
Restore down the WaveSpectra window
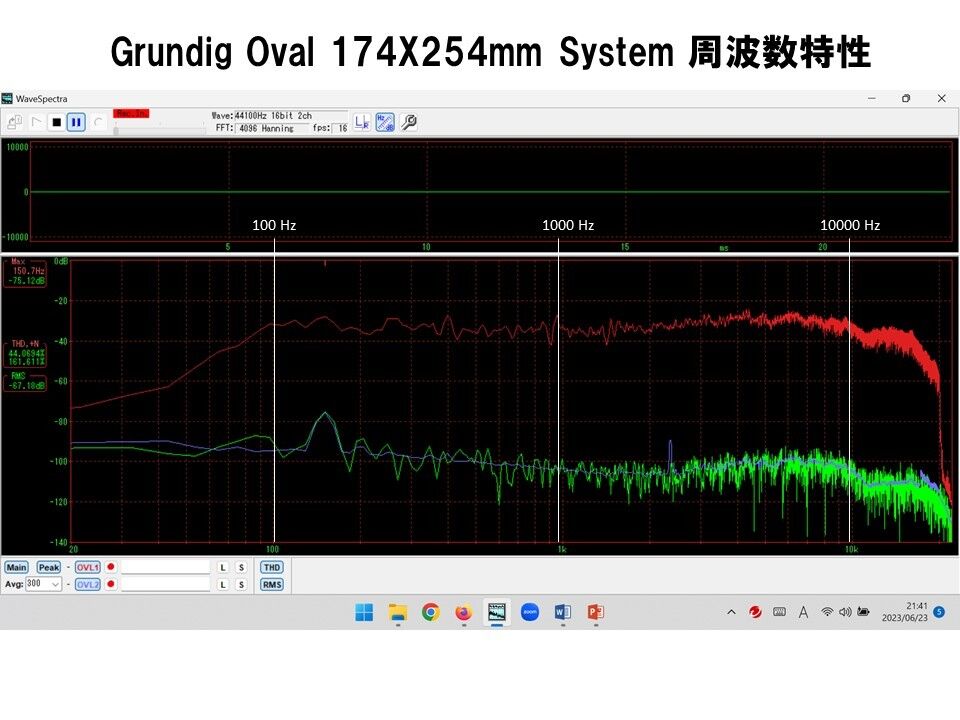click(906, 98)
